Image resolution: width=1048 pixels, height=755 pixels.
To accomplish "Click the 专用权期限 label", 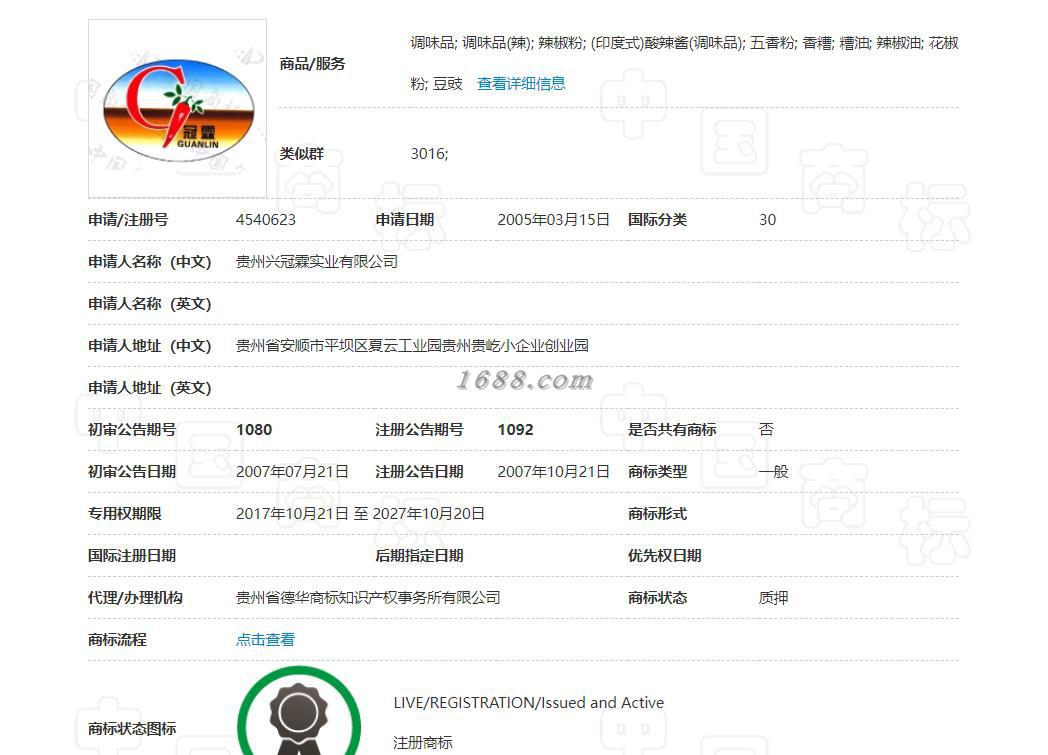I will coord(125,514).
